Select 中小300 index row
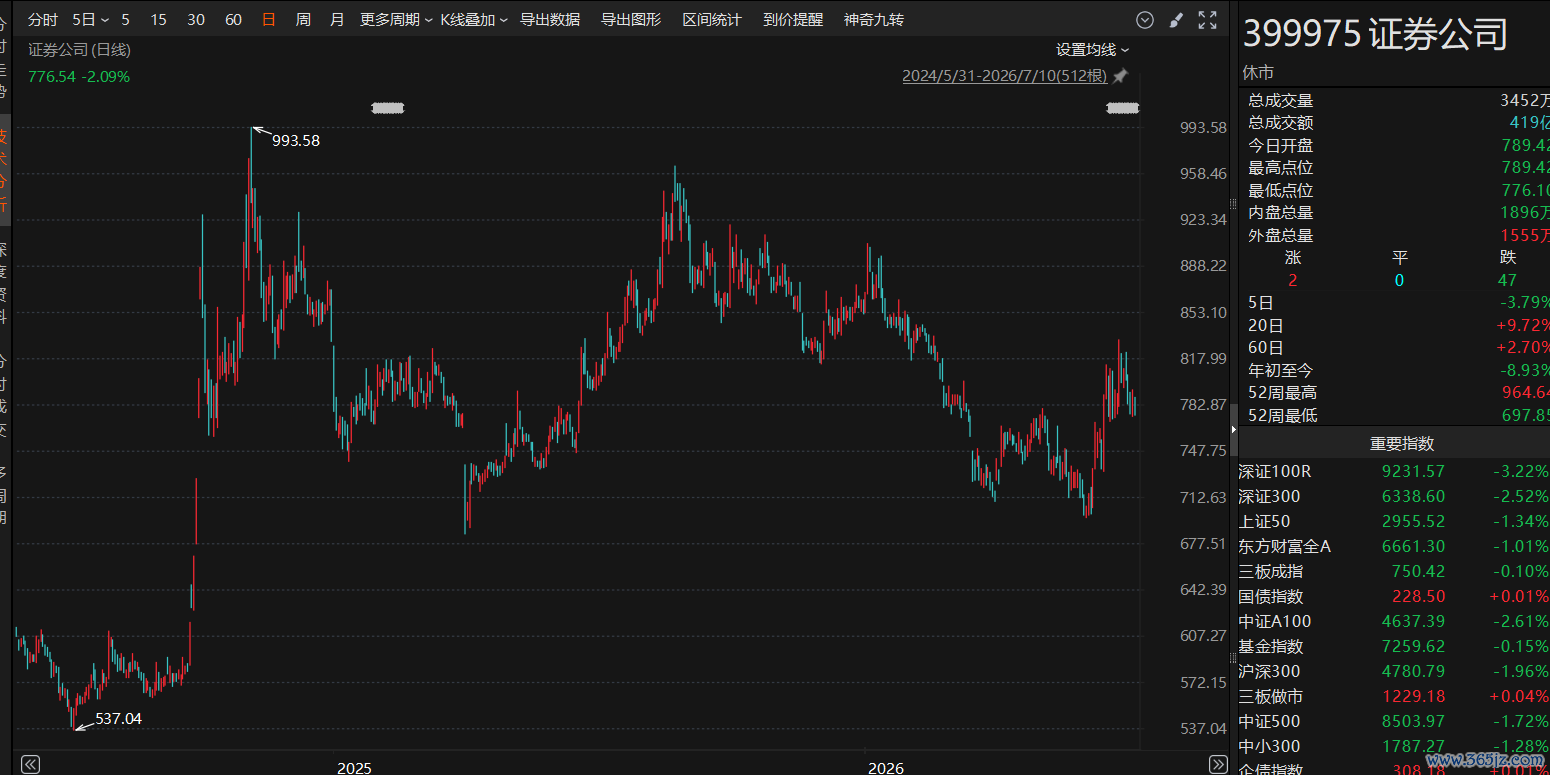 pos(1394,746)
